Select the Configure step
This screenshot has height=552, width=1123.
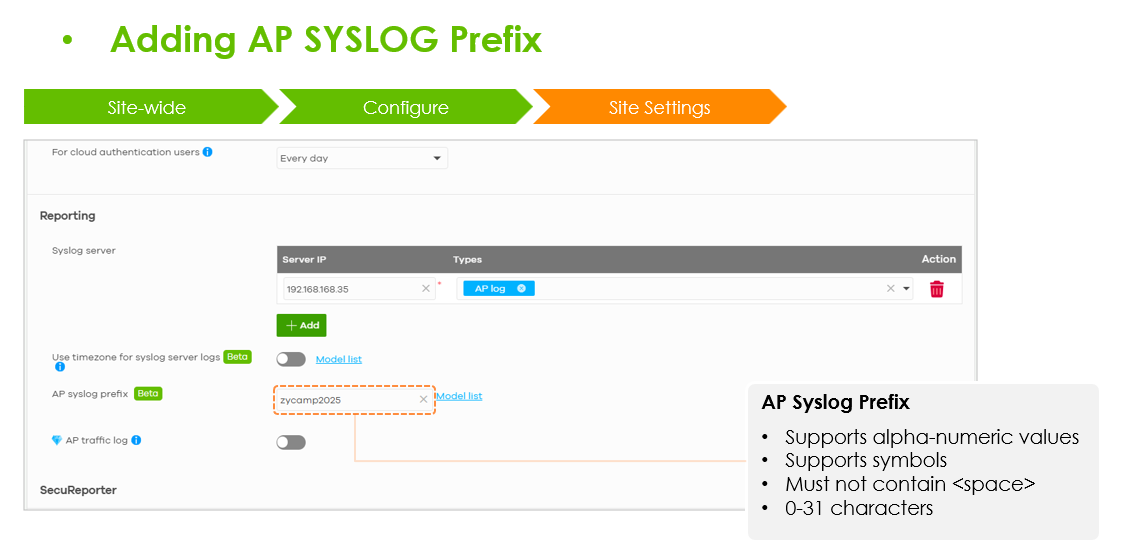tap(405, 108)
